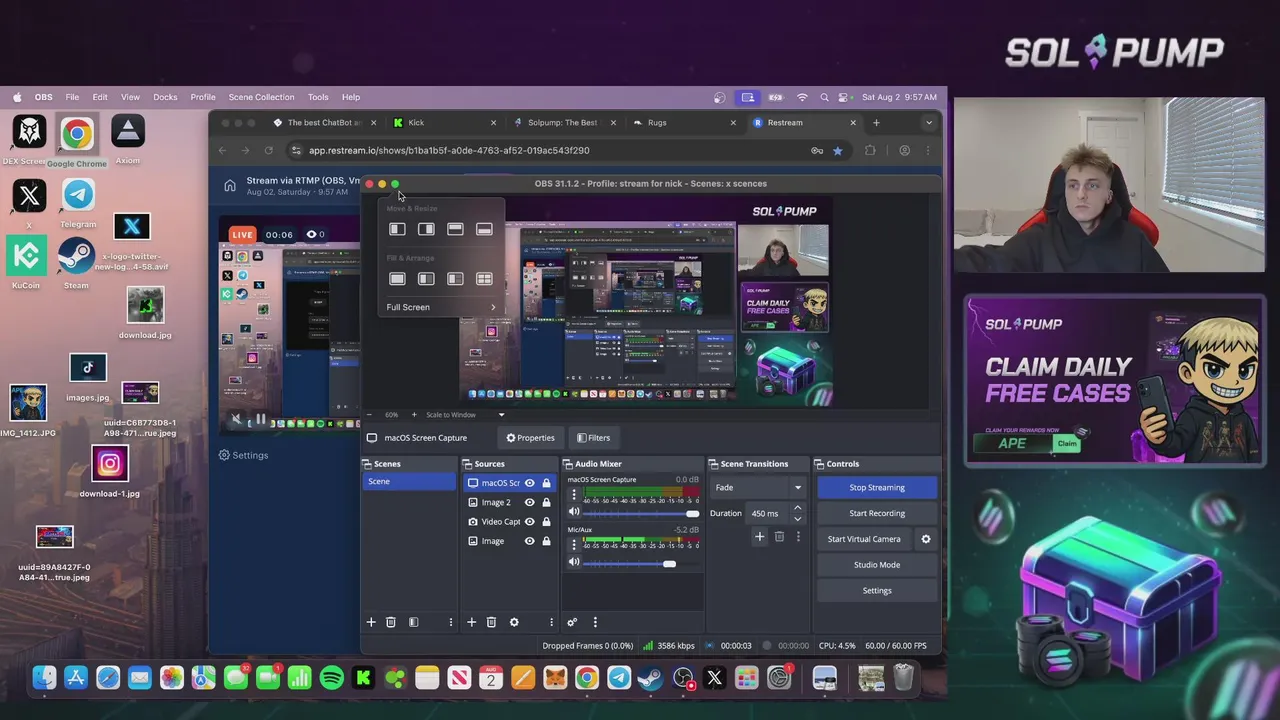1280x720 pixels.
Task: Hide the Image 2 source
Action: [x=529, y=502]
